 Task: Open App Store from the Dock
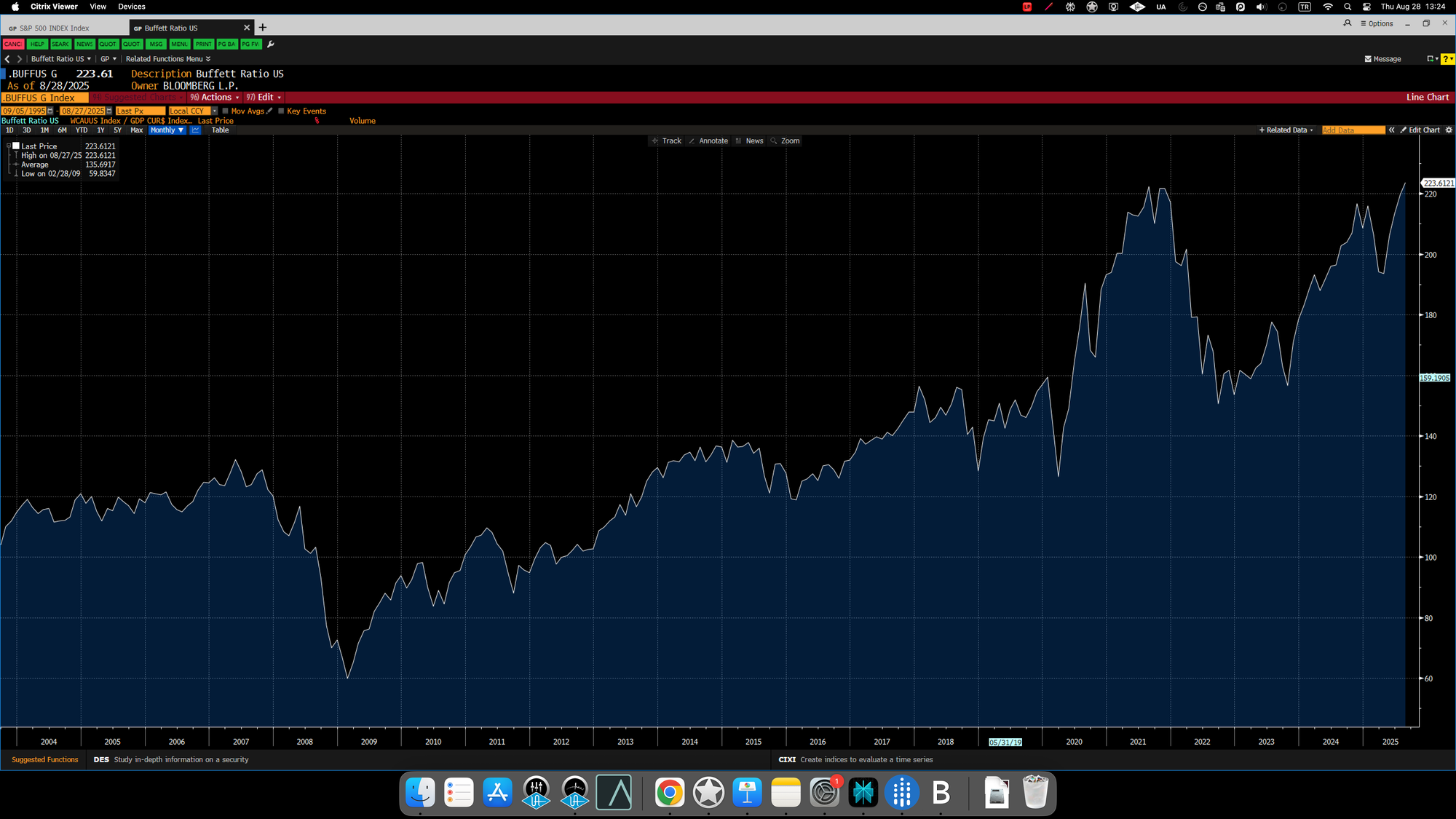(498, 793)
